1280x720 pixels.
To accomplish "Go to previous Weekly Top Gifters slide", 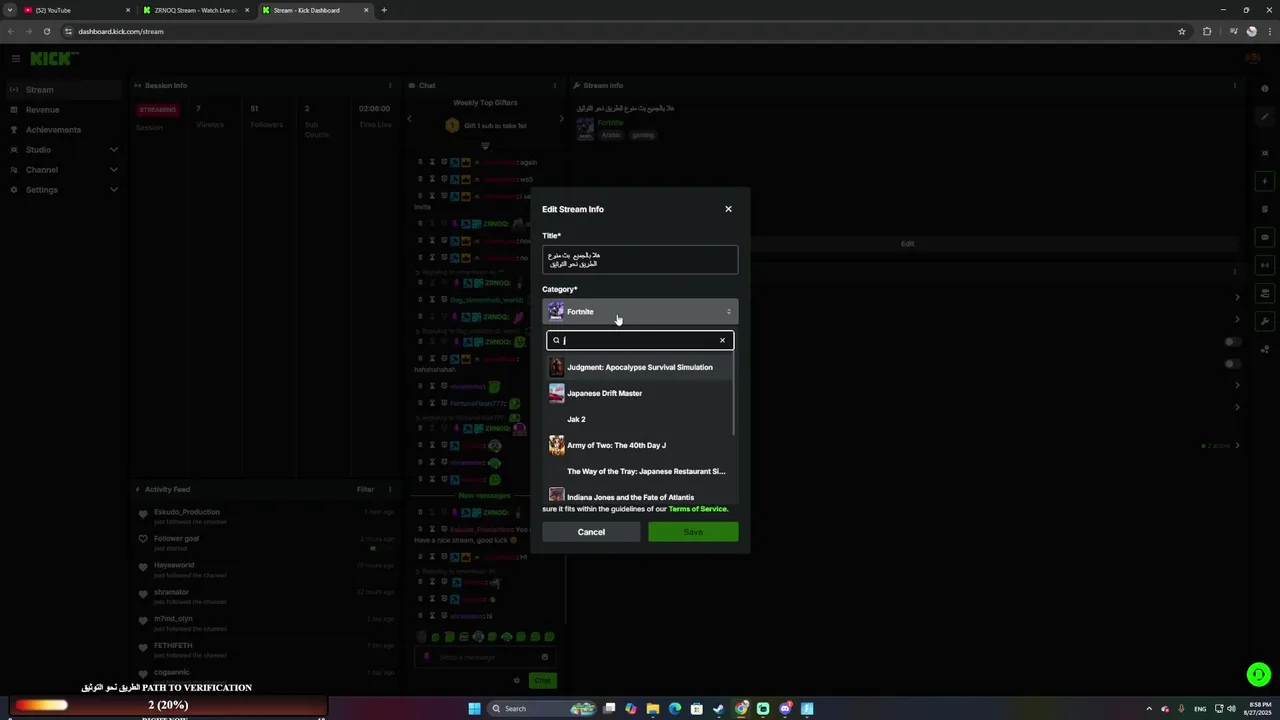I will click(409, 119).
